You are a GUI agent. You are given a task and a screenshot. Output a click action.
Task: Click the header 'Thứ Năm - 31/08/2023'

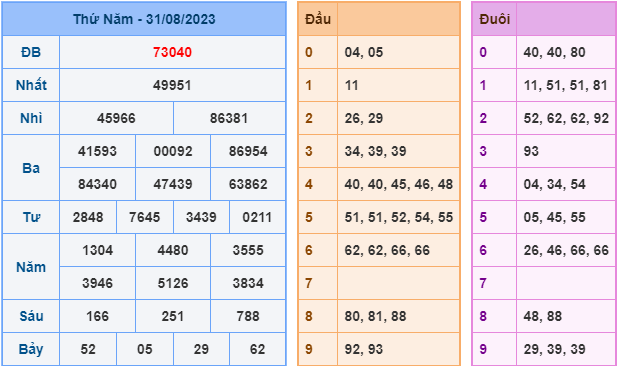pyautogui.click(x=144, y=19)
